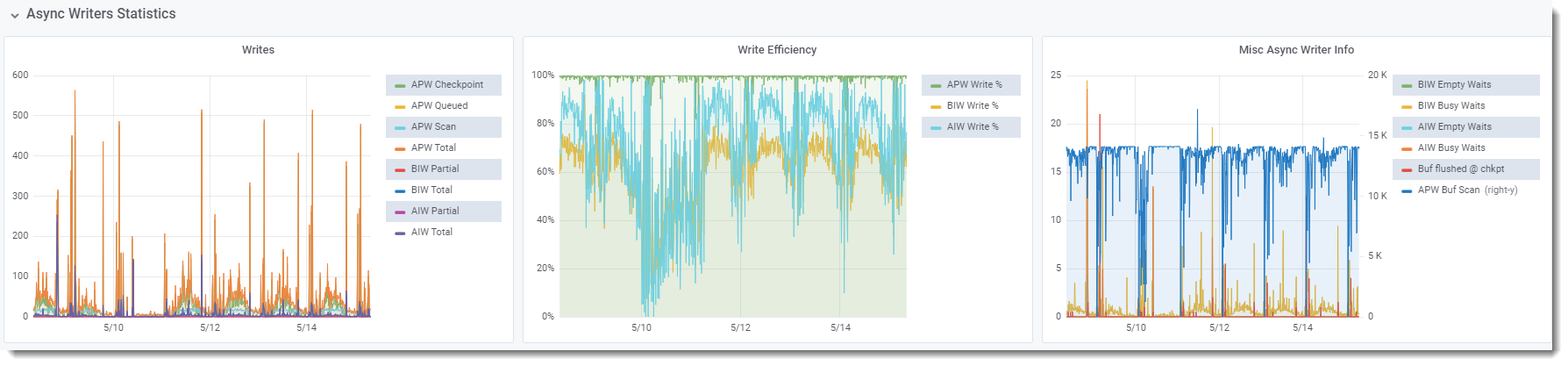Click the AIW Partial magenta series icon
The height and width of the screenshot is (366, 1568).
(x=400, y=212)
